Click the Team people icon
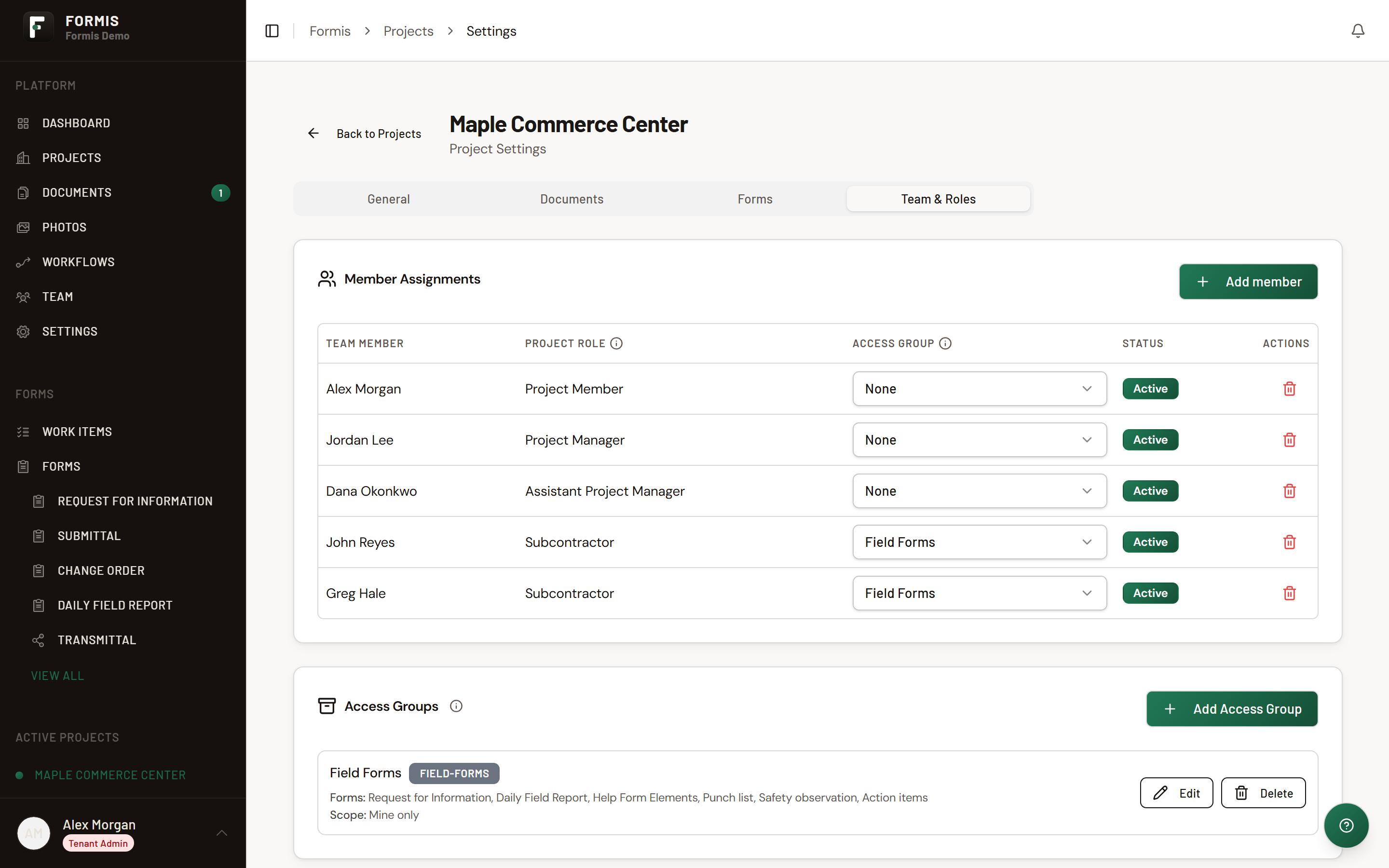Image resolution: width=1389 pixels, height=868 pixels. tap(23, 297)
